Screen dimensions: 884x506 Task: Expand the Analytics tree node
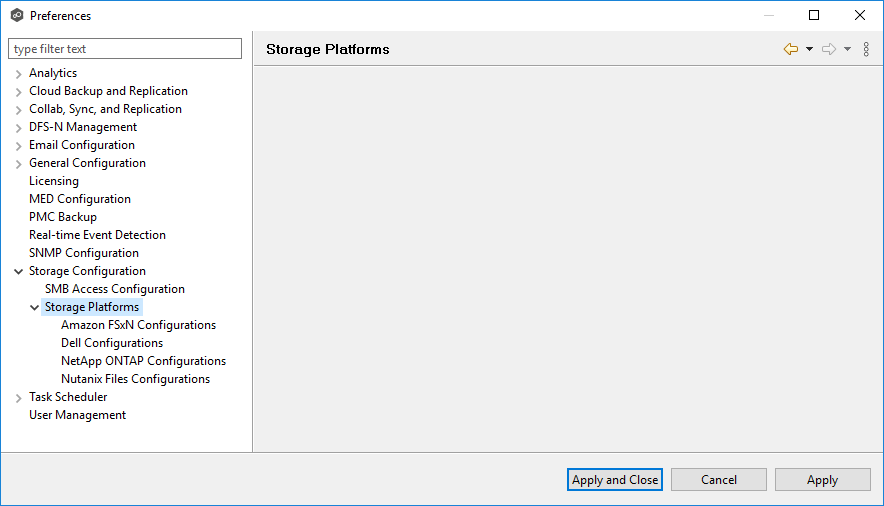click(x=18, y=73)
